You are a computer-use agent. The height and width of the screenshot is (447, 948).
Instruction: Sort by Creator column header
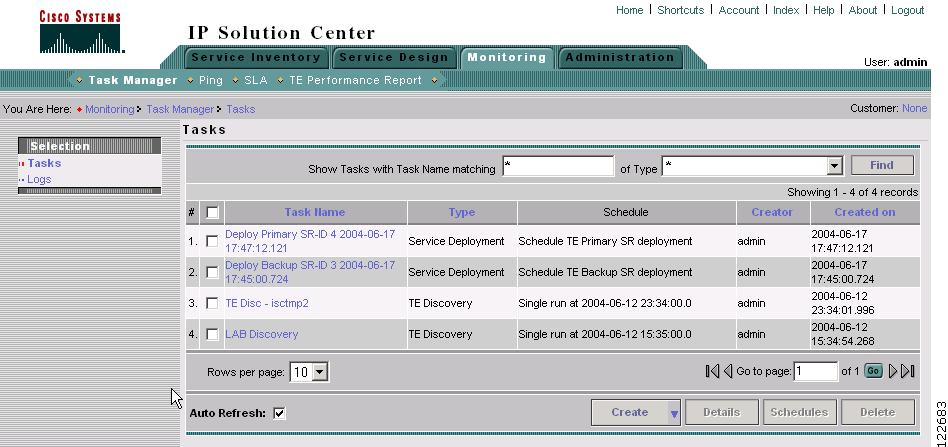pos(772,212)
